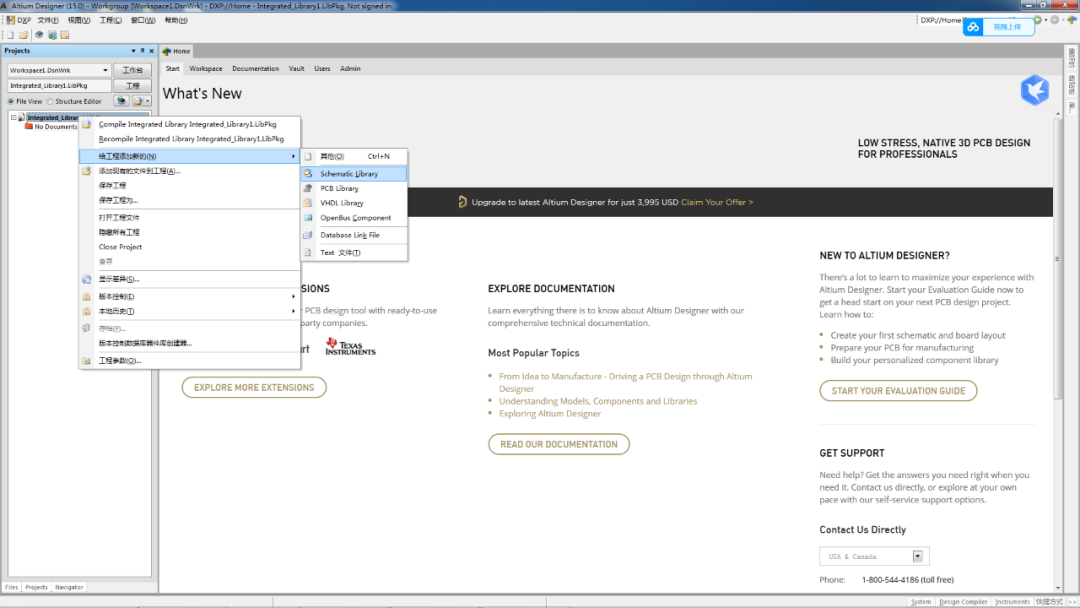The height and width of the screenshot is (608, 1080).
Task: Click the Database Link File icon
Action: tap(308, 235)
